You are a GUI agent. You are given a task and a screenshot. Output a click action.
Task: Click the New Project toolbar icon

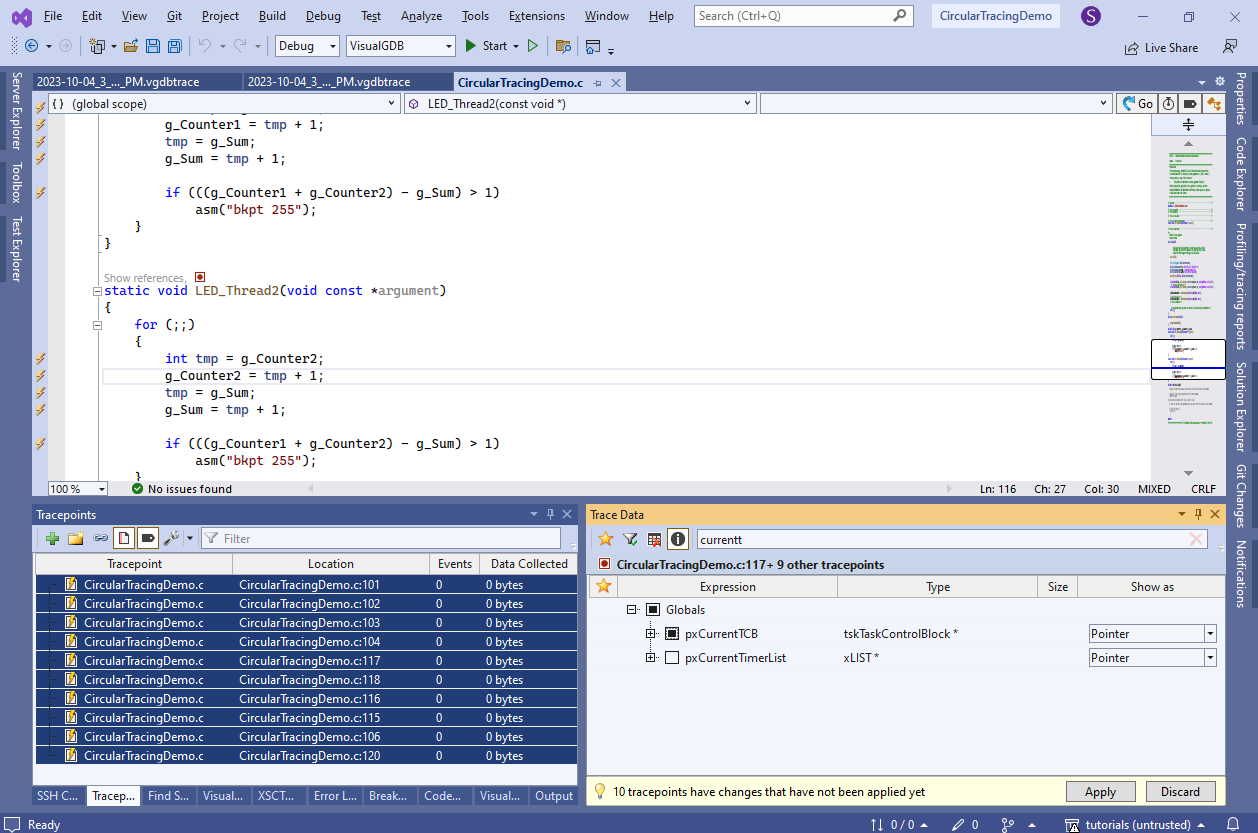pos(97,46)
